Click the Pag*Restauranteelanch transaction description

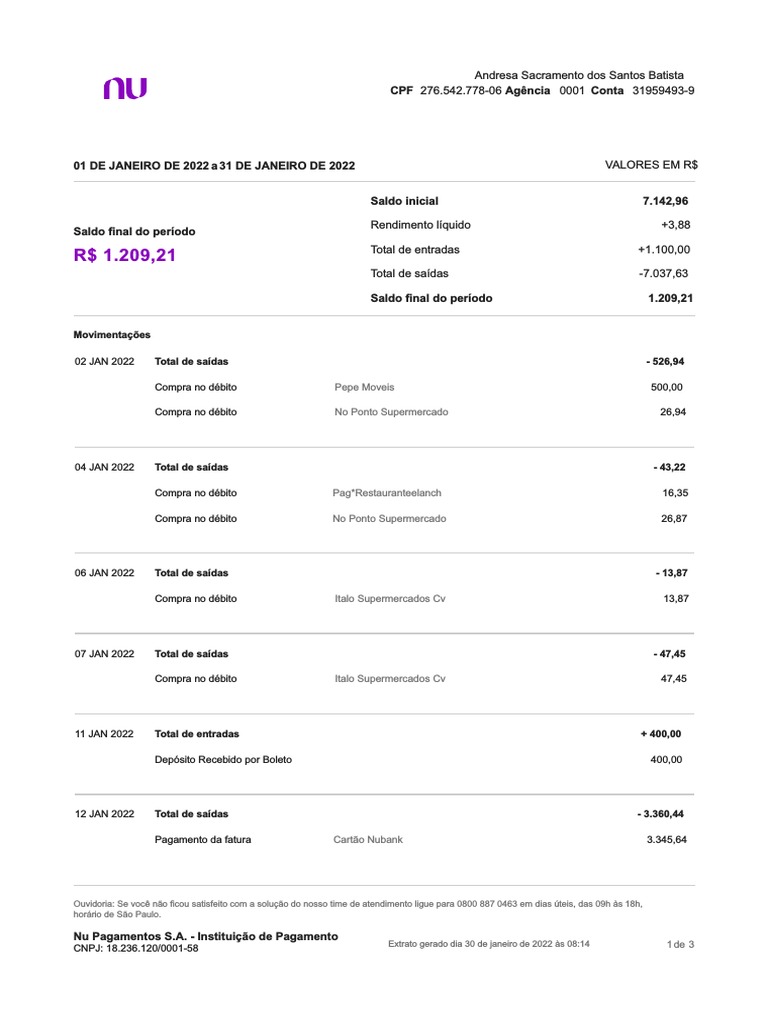[387, 493]
